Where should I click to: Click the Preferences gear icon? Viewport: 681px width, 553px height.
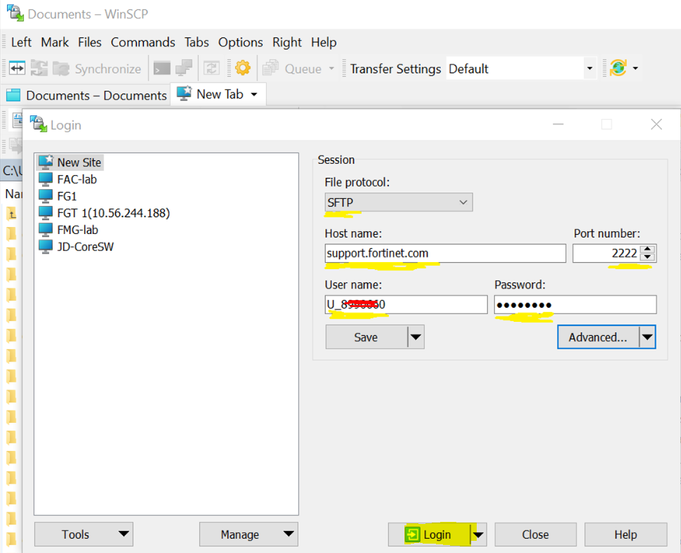point(243,68)
